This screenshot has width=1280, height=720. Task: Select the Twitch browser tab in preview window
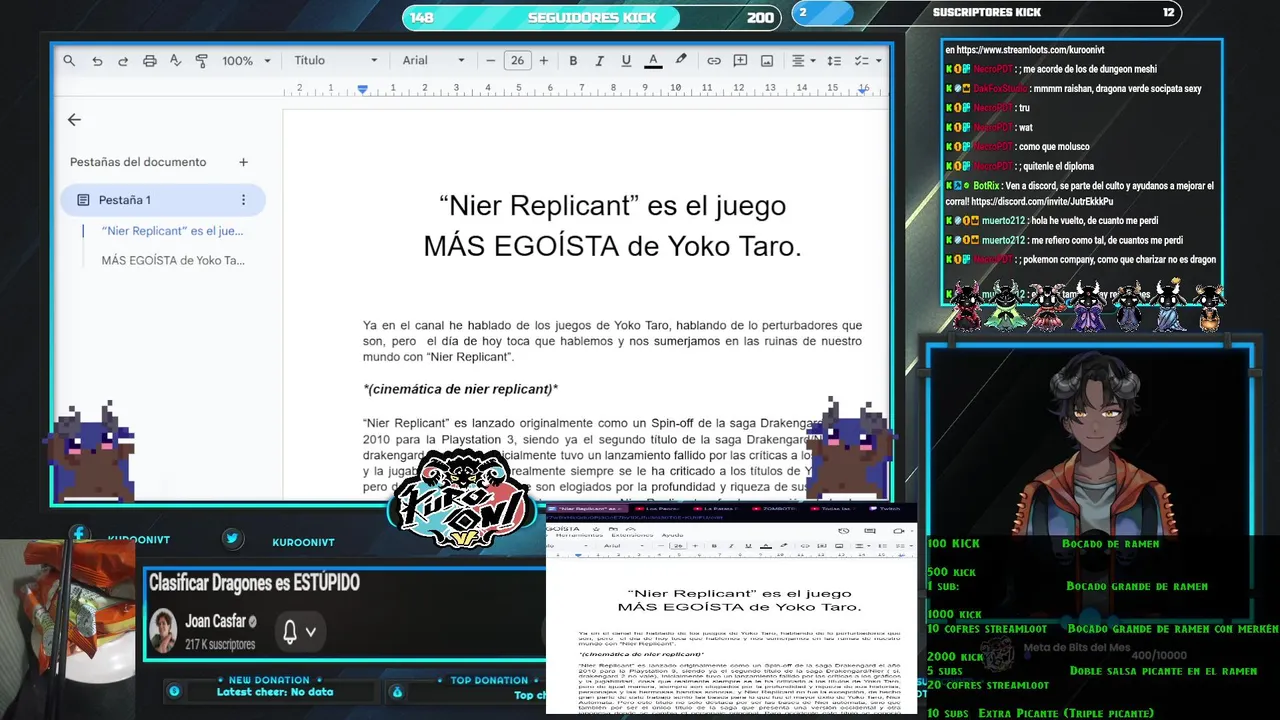point(888,509)
